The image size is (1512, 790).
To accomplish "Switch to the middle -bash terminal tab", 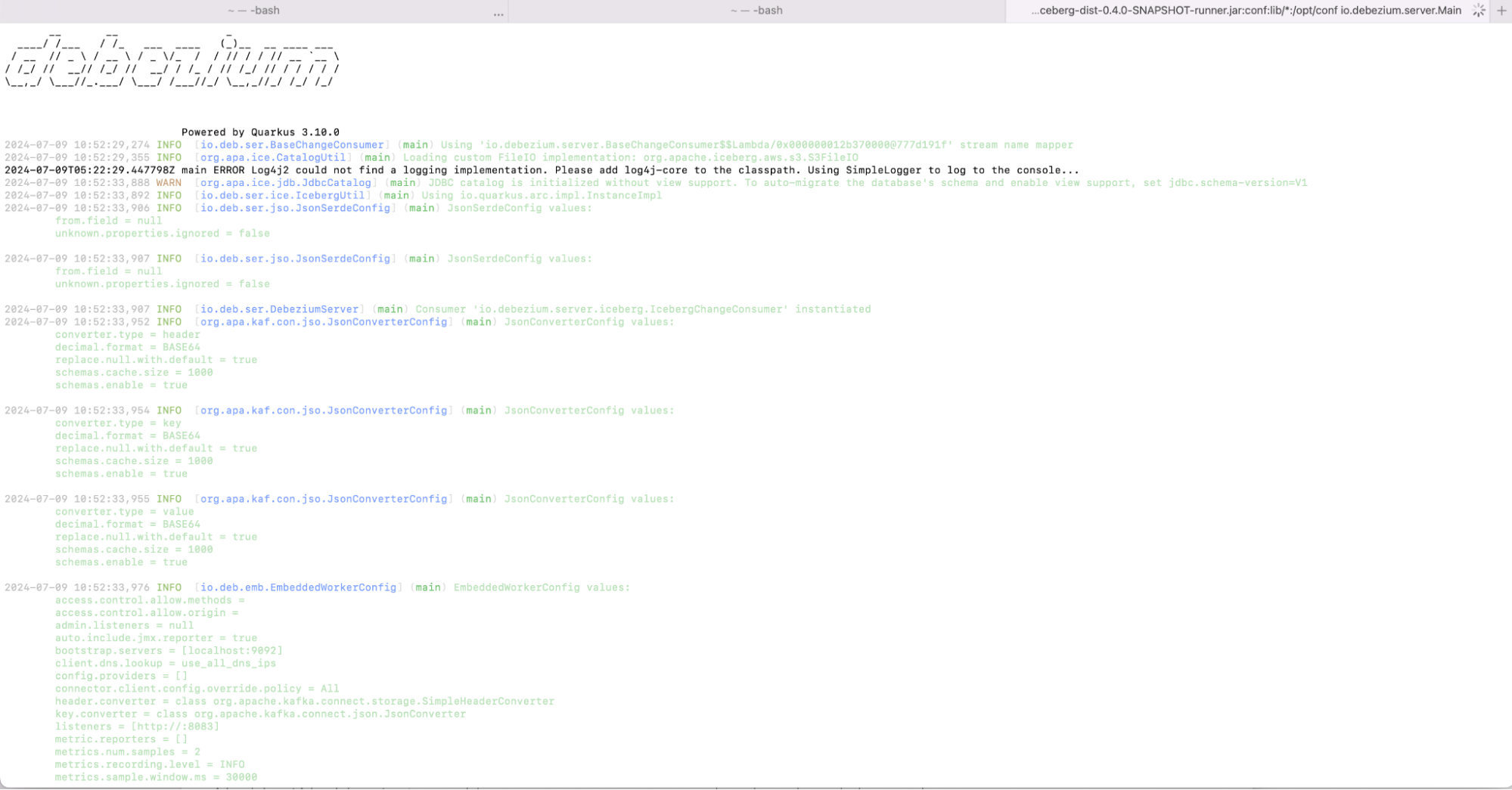I will pyautogui.click(x=756, y=11).
